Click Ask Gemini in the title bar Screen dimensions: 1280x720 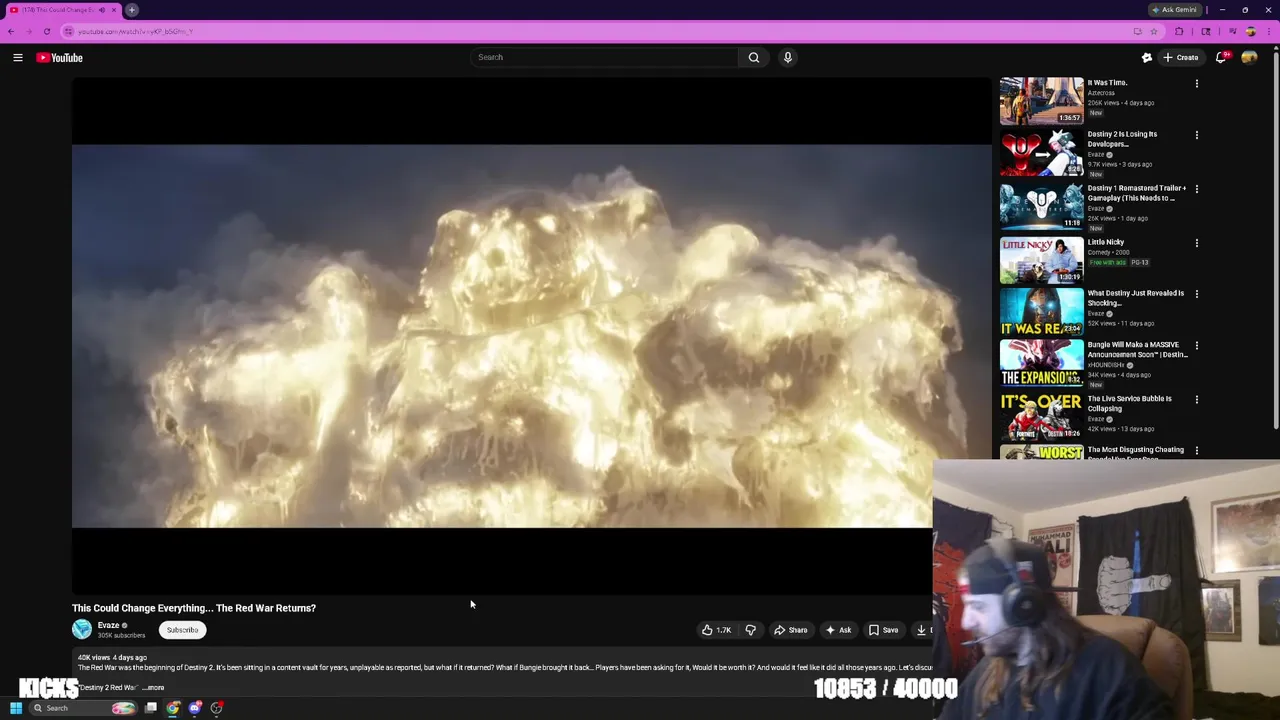(x=1175, y=10)
